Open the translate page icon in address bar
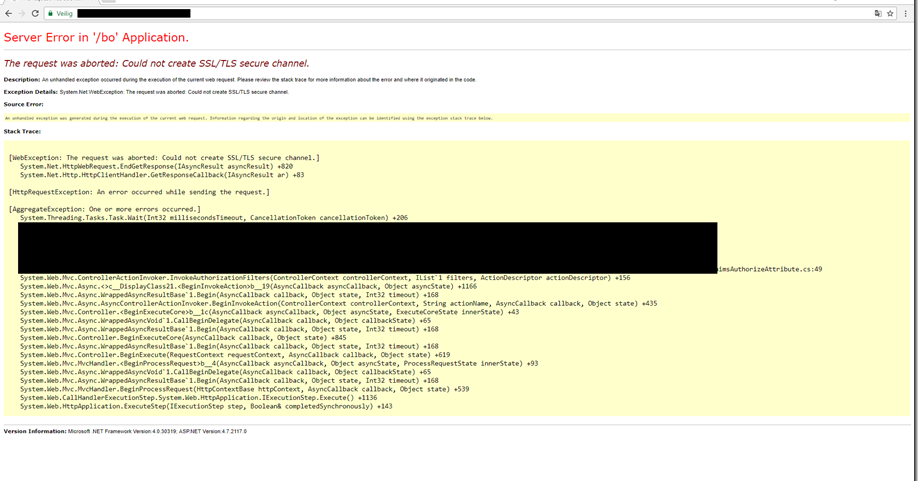The height and width of the screenshot is (481, 918). click(878, 13)
